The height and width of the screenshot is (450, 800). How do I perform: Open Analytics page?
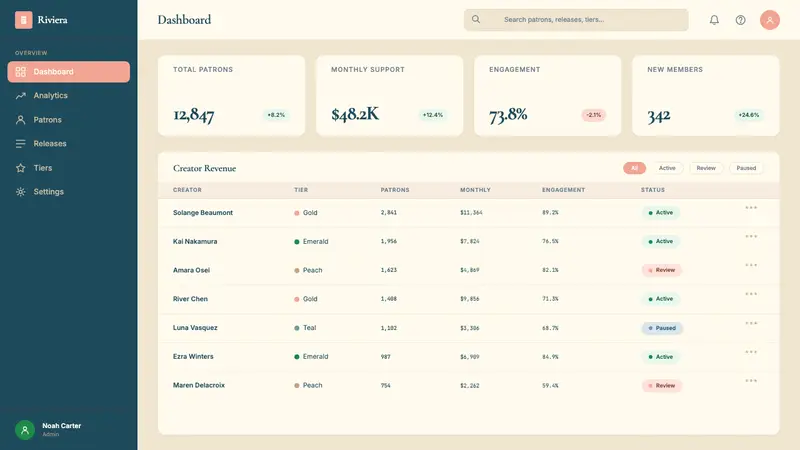[x=68, y=96]
